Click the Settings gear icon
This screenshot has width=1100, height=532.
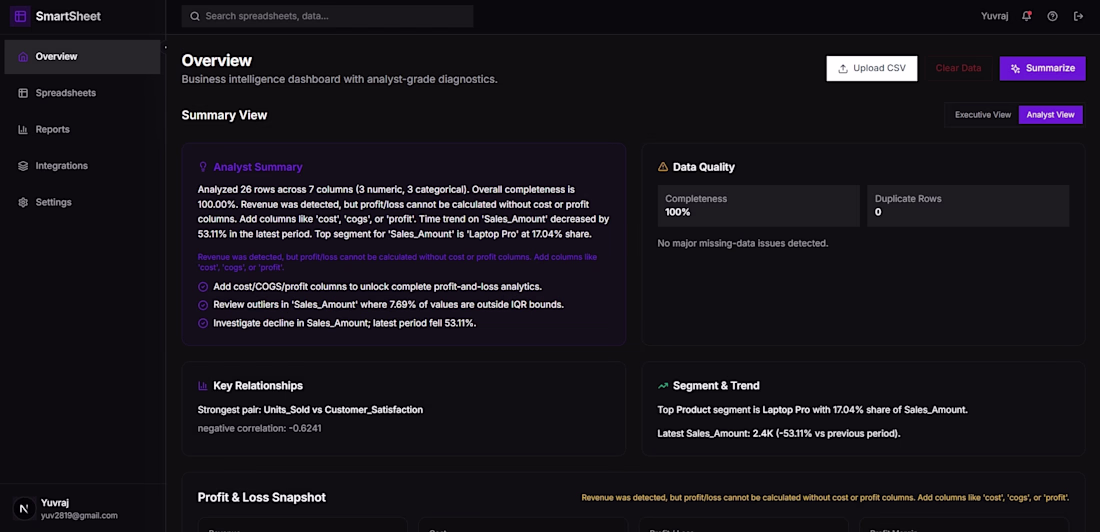[x=22, y=202]
